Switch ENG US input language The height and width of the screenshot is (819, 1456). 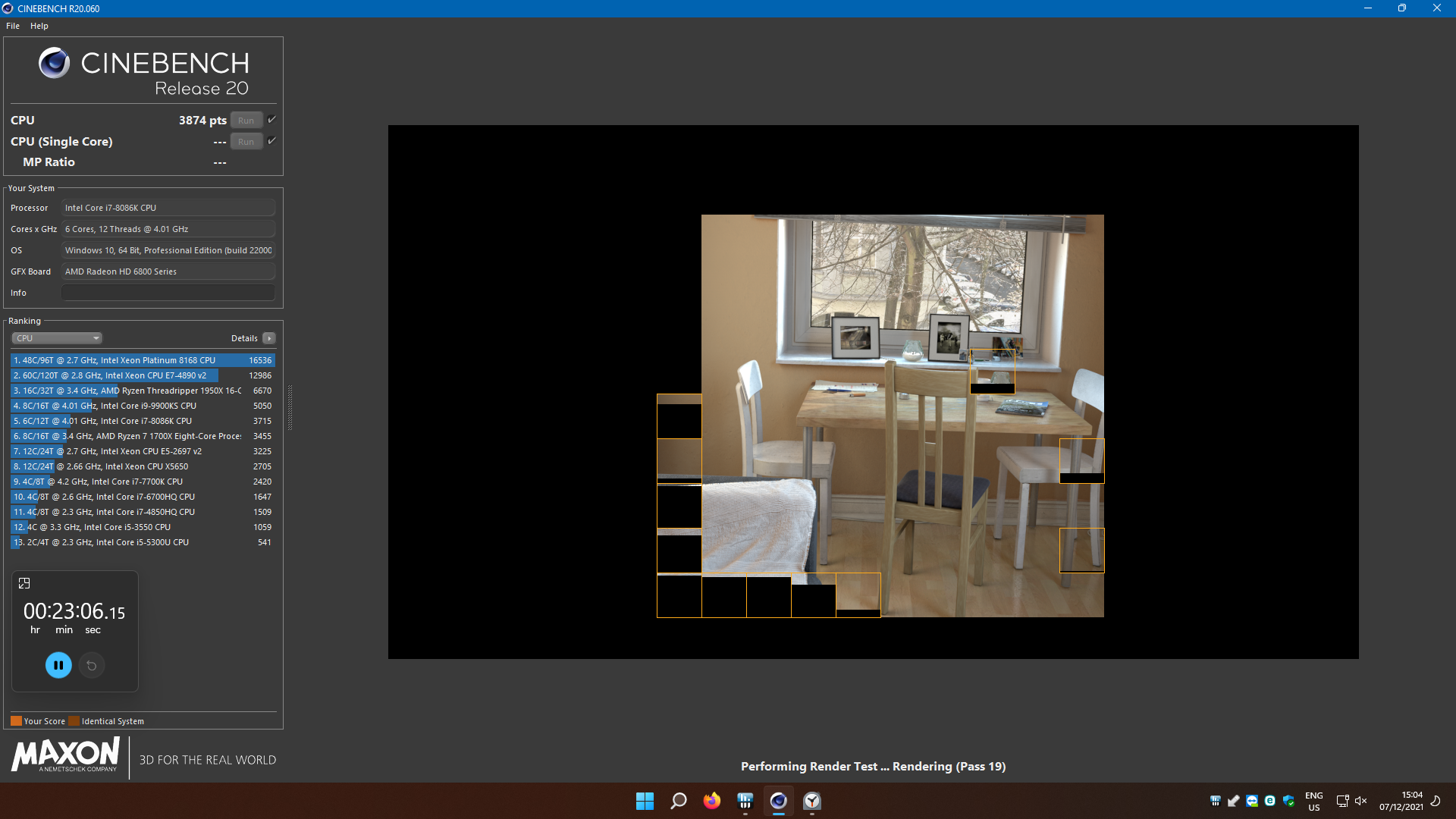click(x=1314, y=802)
